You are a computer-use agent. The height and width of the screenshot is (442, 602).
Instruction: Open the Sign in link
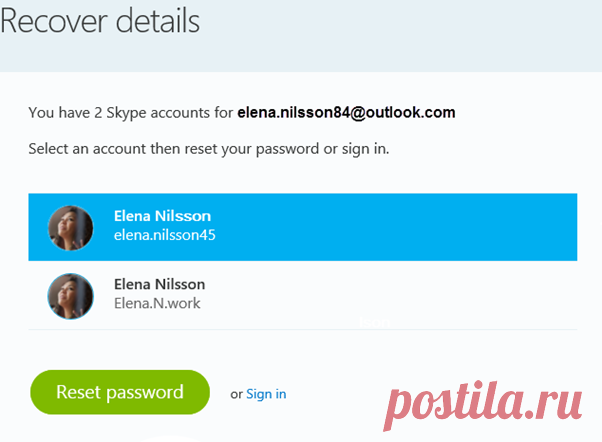pyautogui.click(x=266, y=394)
